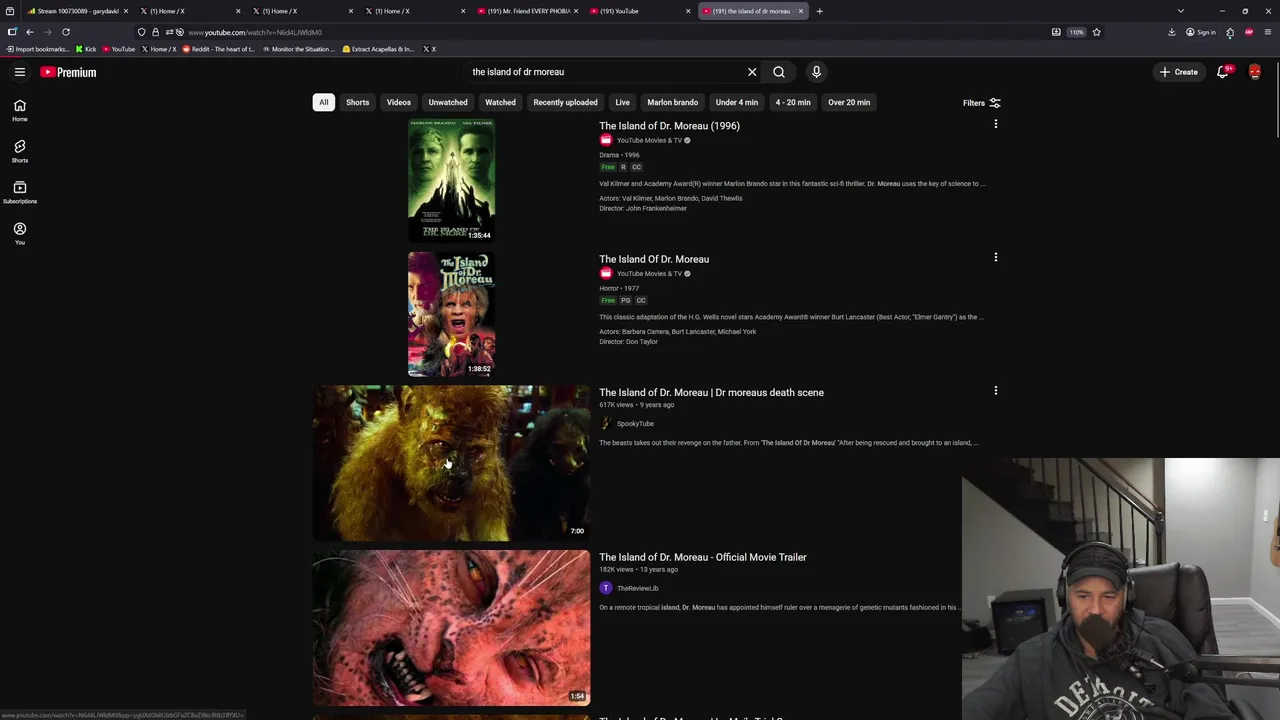The image size is (1280, 720).
Task: Click the tracking protection shield icon
Action: 141,32
